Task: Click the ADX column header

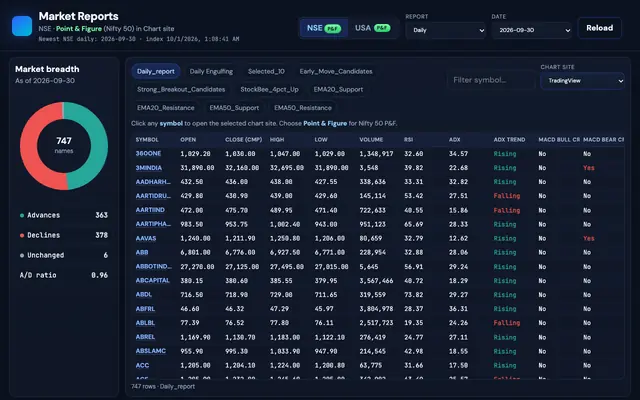Action: pos(454,140)
